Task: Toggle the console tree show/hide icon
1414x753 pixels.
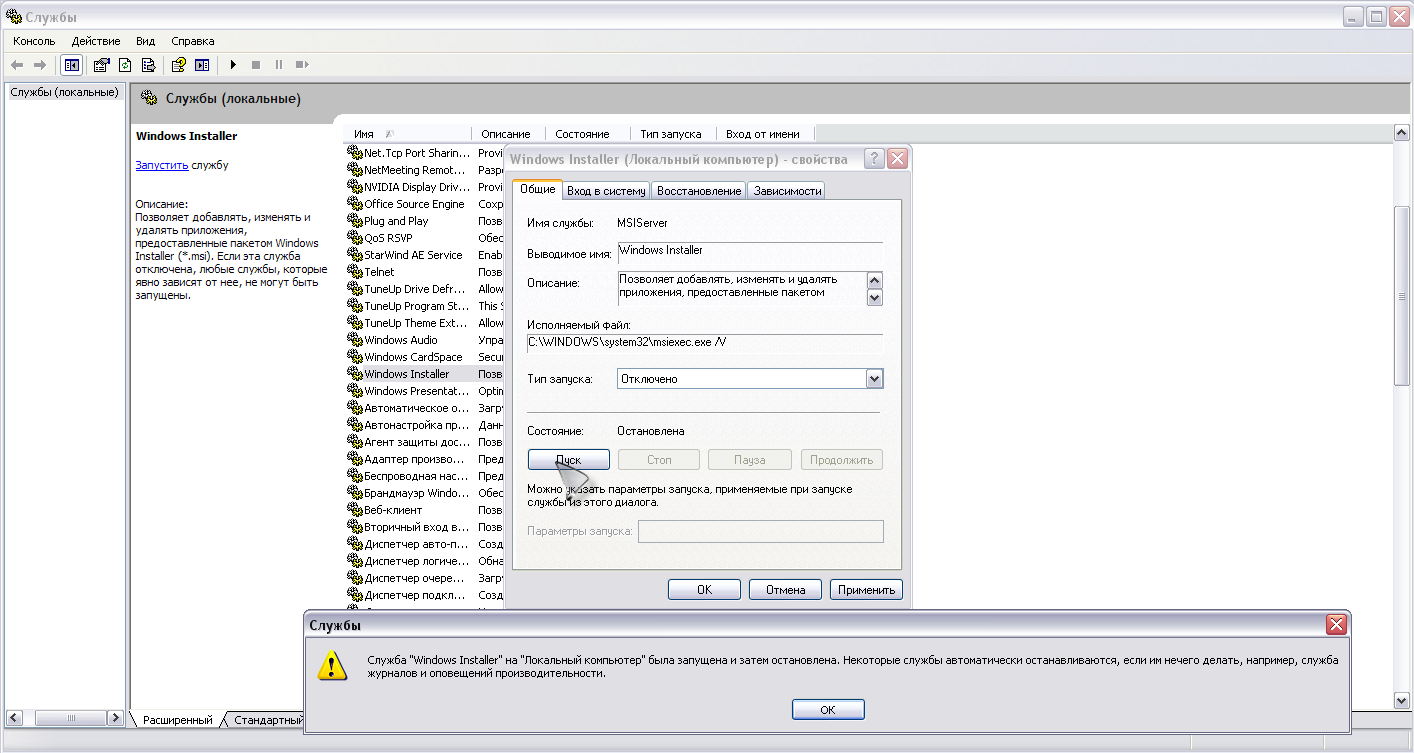Action: click(72, 65)
